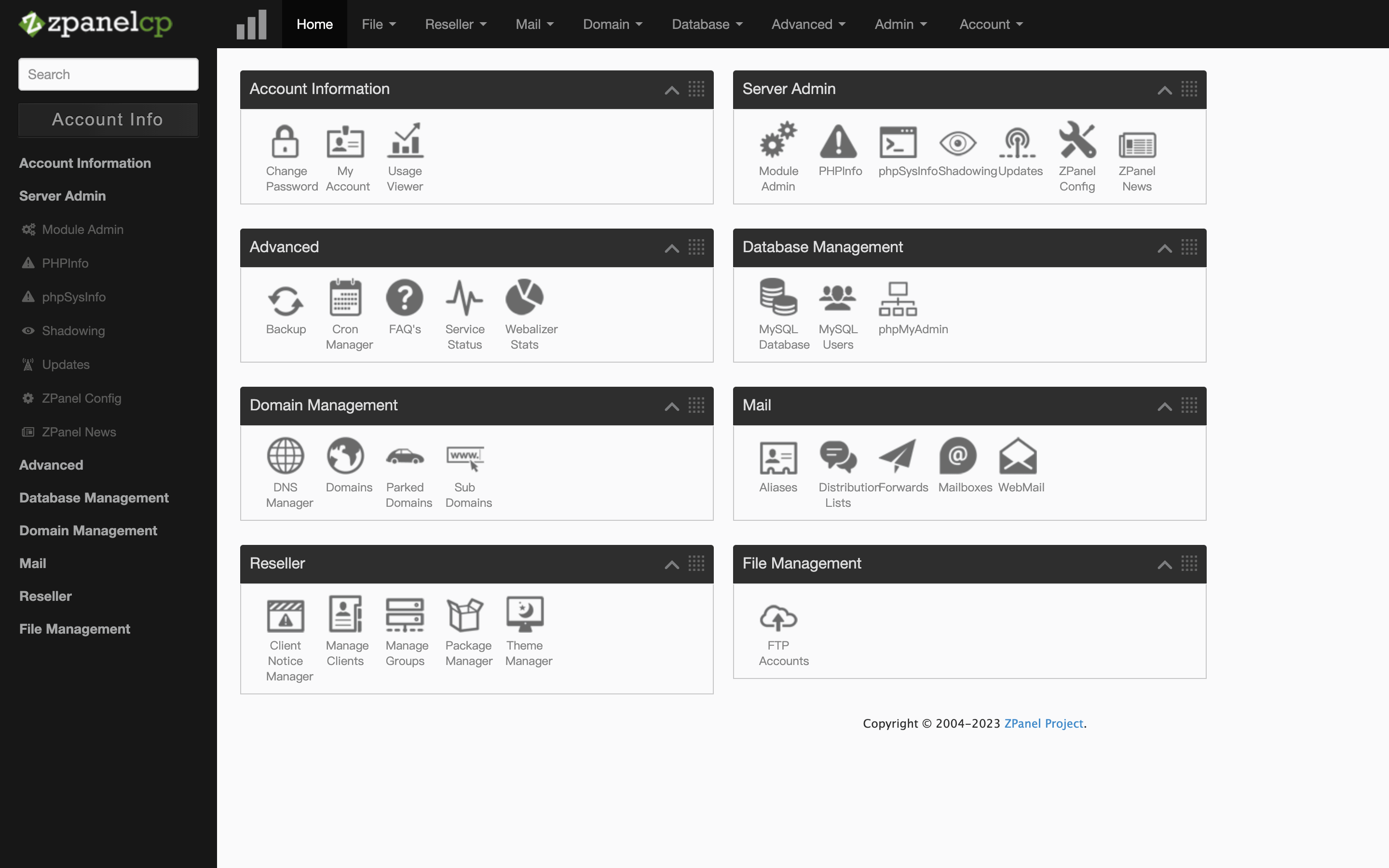1389x868 pixels.
Task: Collapse the Advanced panel
Action: 671,248
